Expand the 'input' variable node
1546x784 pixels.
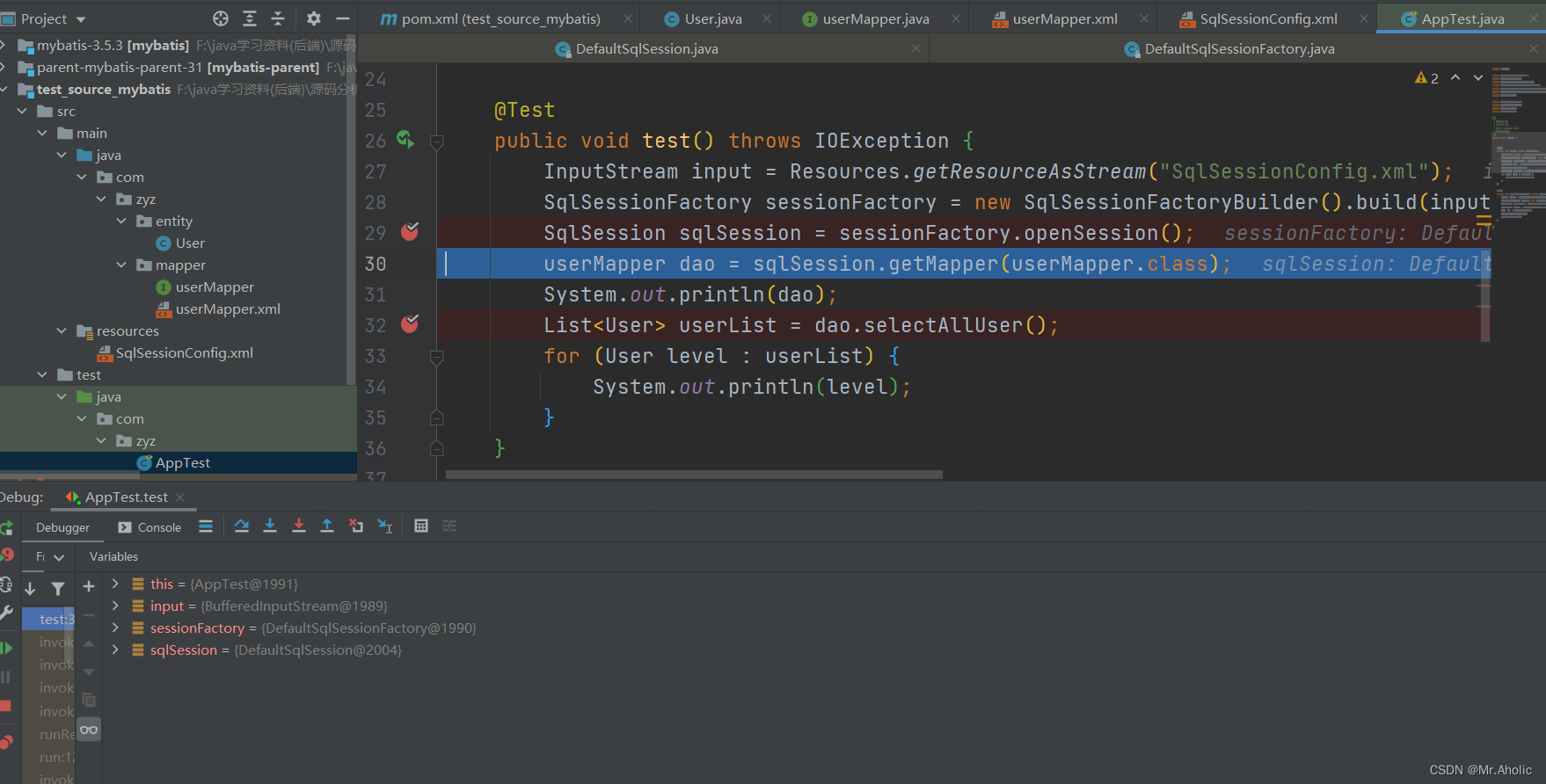(x=115, y=606)
